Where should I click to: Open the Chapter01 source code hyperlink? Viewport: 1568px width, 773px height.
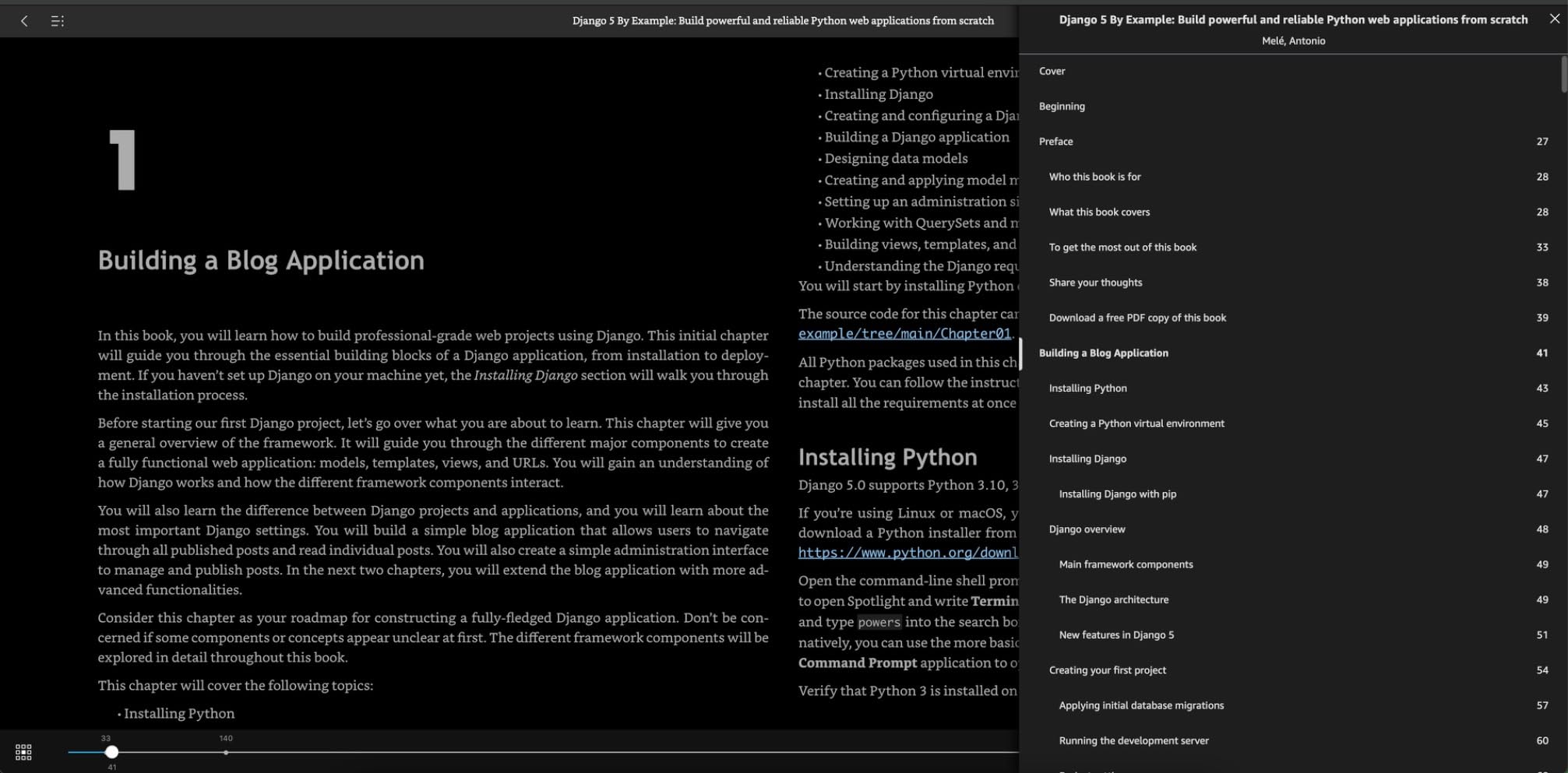point(904,333)
